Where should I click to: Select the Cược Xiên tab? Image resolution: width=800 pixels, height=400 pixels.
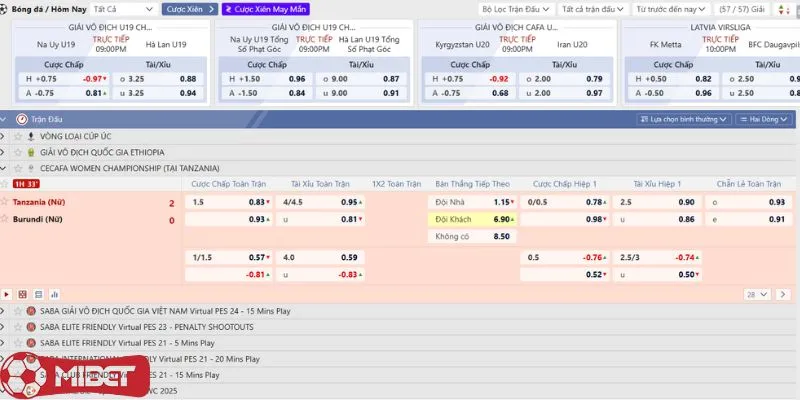pyautogui.click(x=187, y=8)
